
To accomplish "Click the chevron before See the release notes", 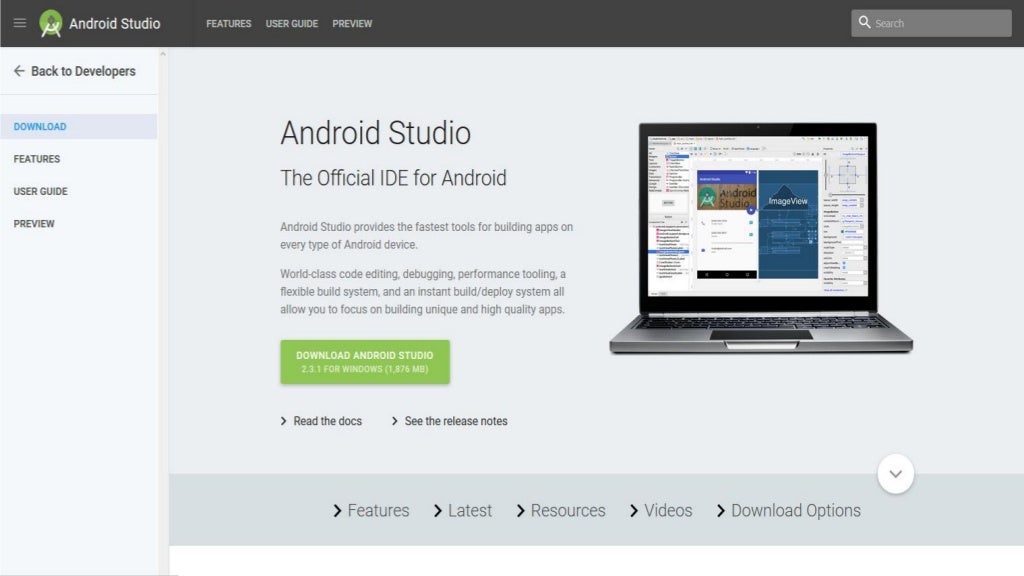I will [x=394, y=421].
